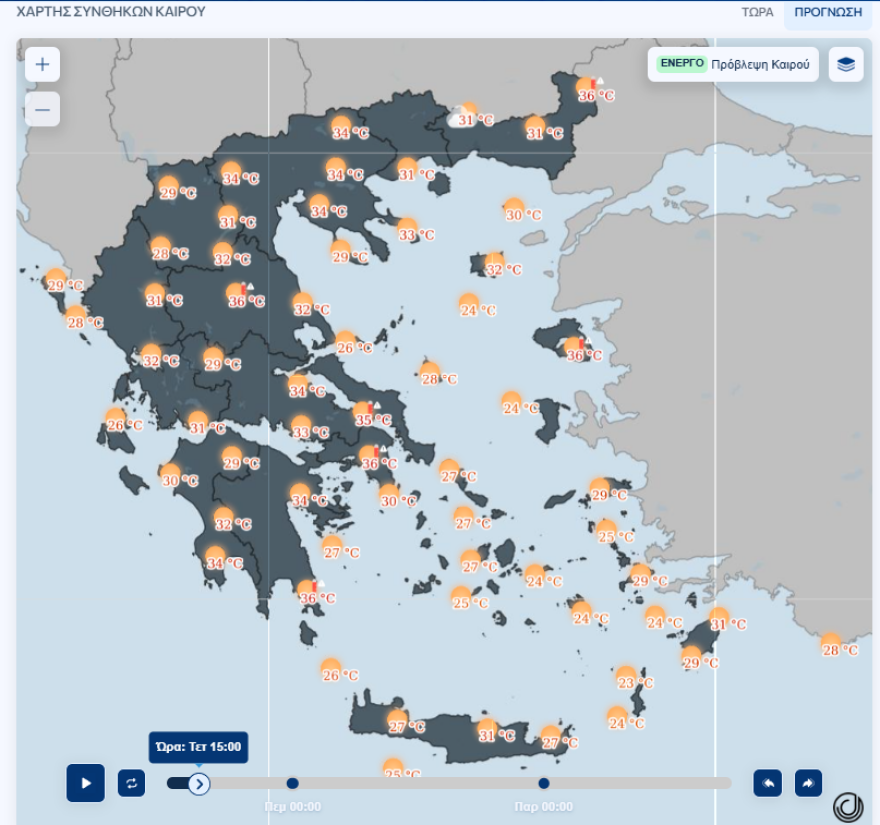Open the ΠΡΟΓΝΩΣΗ tab

829,13
